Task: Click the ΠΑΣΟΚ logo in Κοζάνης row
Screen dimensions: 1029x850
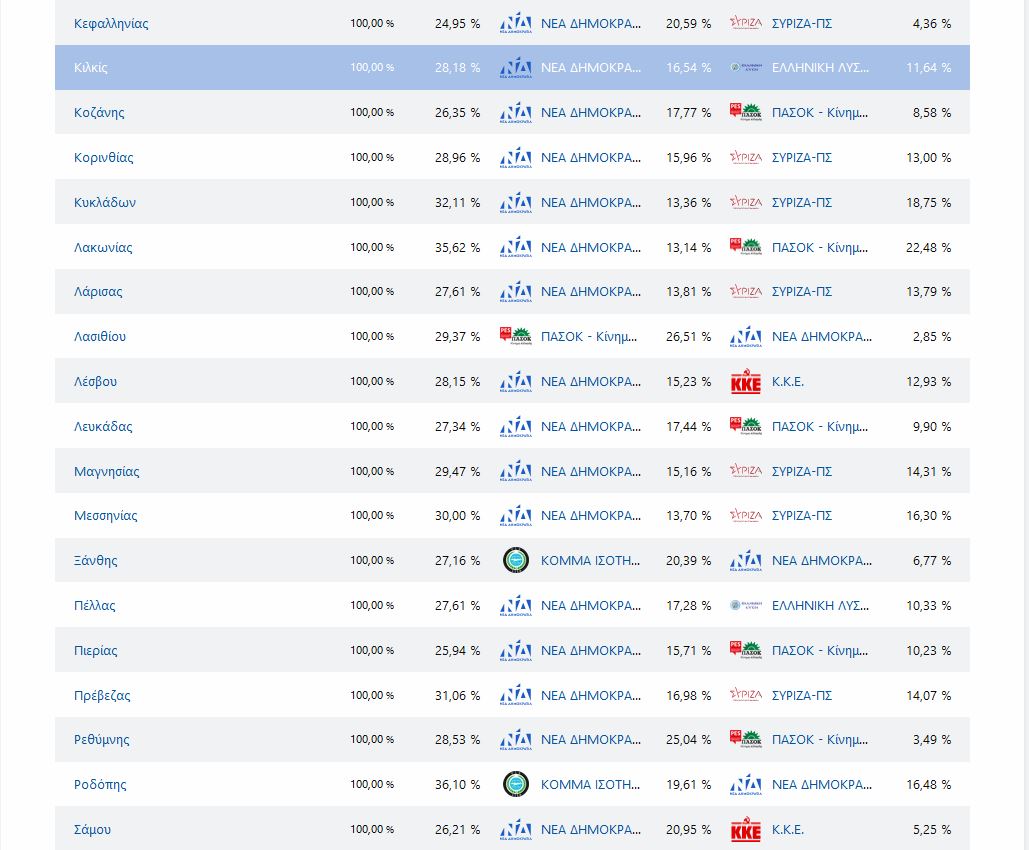Action: click(745, 113)
